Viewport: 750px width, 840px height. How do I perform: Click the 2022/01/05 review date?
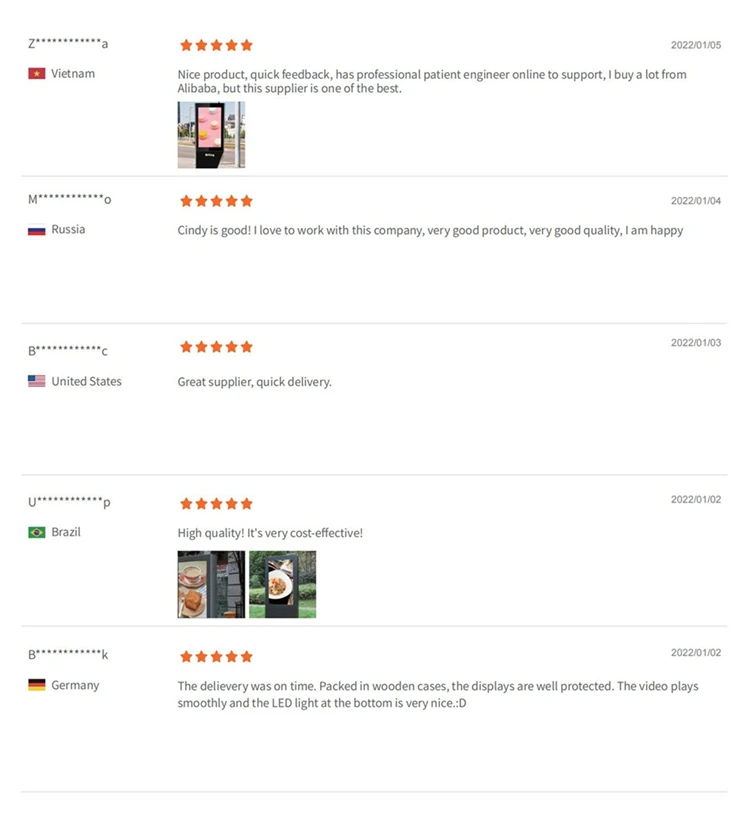click(695, 45)
